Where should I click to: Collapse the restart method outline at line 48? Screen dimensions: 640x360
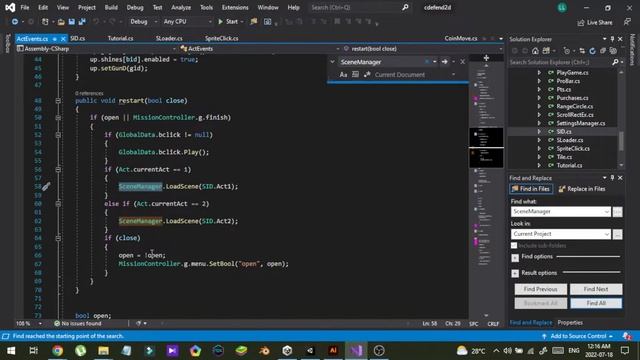pyautogui.click(x=58, y=100)
